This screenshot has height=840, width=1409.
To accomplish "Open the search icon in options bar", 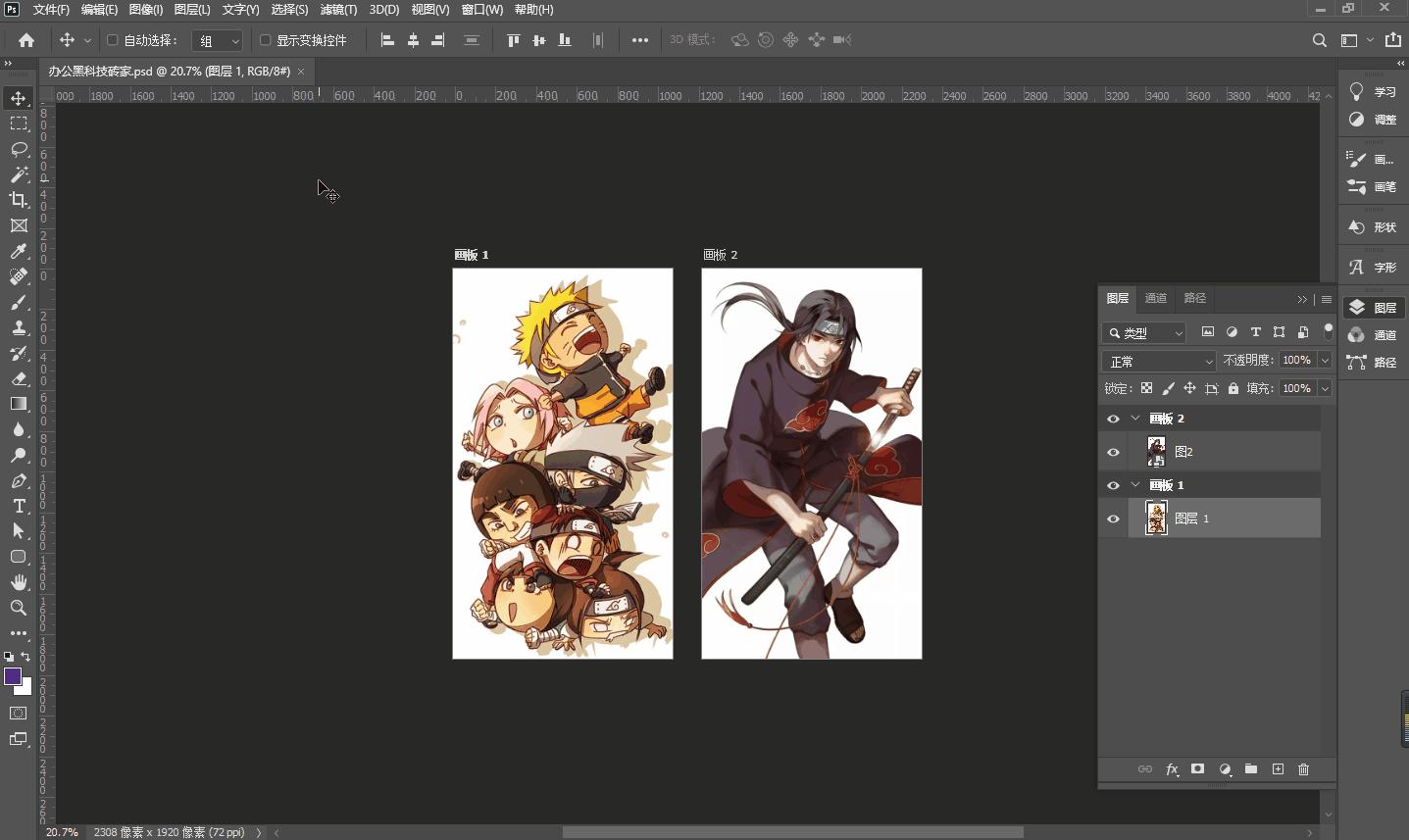I will tap(1320, 40).
